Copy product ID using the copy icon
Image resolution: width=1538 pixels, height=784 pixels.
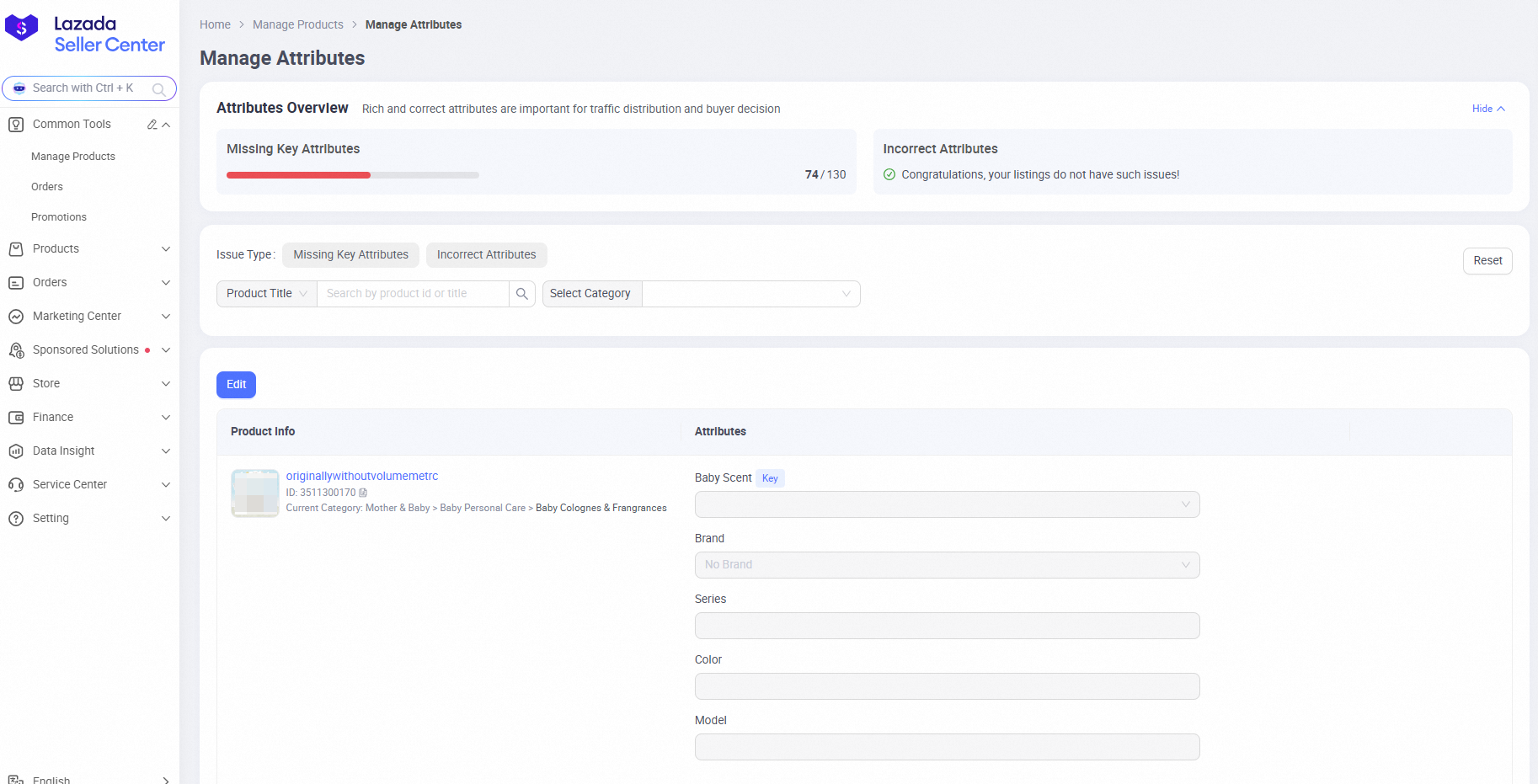coord(363,493)
